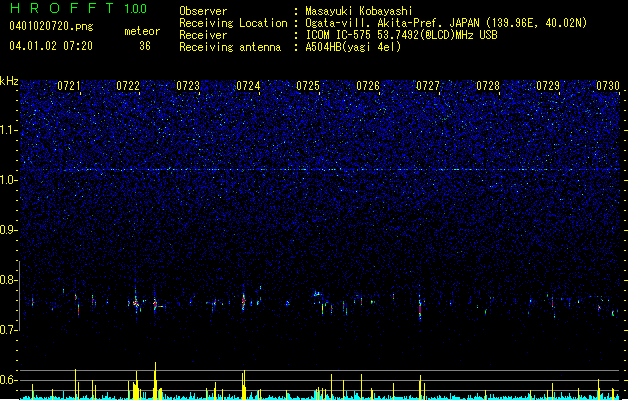The image size is (629, 400).
Task: Click the 0.8 kHz axis label
Action: tap(9, 280)
